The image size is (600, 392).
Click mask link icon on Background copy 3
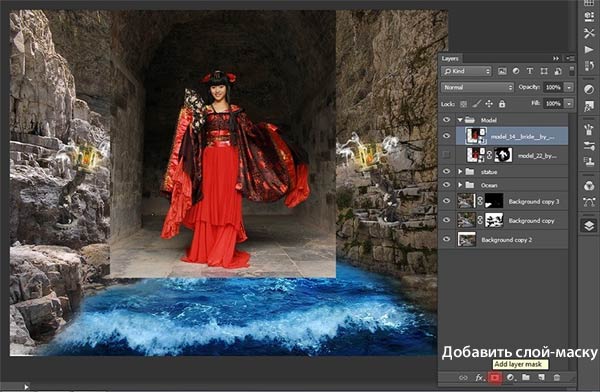[480, 201]
